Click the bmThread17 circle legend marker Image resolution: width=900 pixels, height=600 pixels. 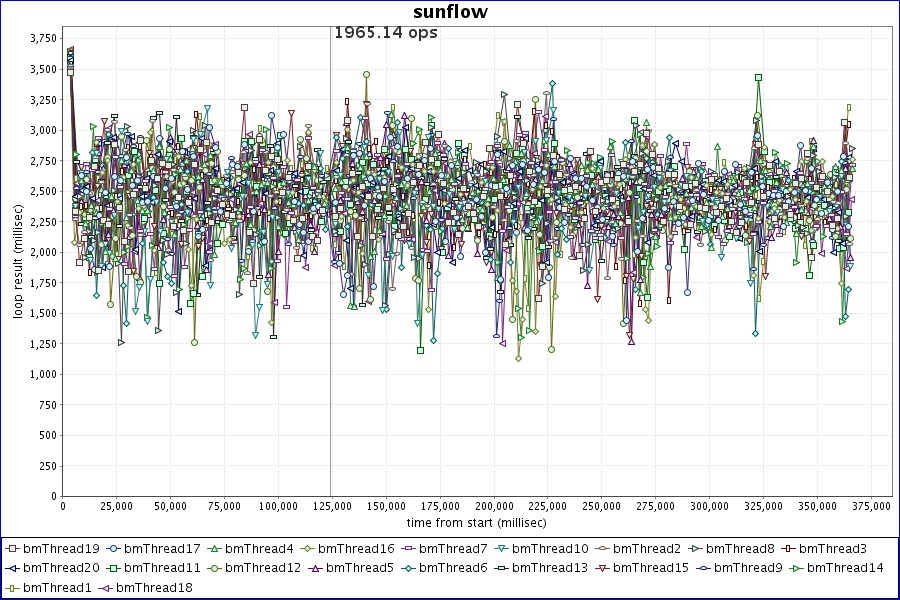pyautogui.click(x=114, y=549)
